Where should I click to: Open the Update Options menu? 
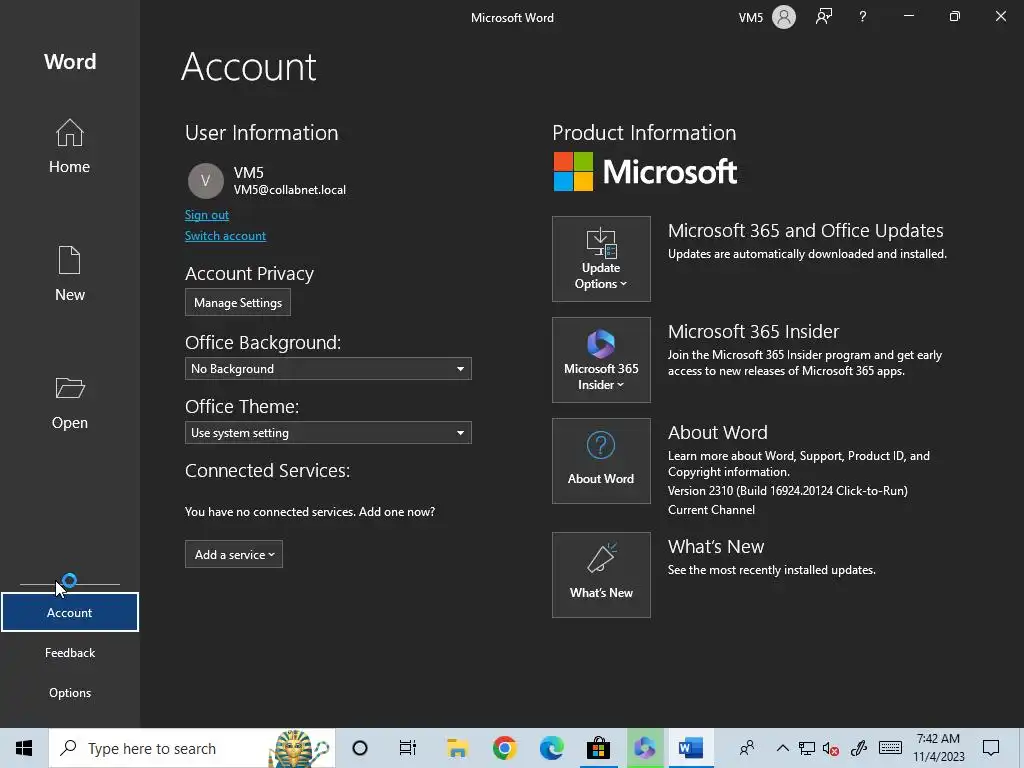click(x=601, y=259)
